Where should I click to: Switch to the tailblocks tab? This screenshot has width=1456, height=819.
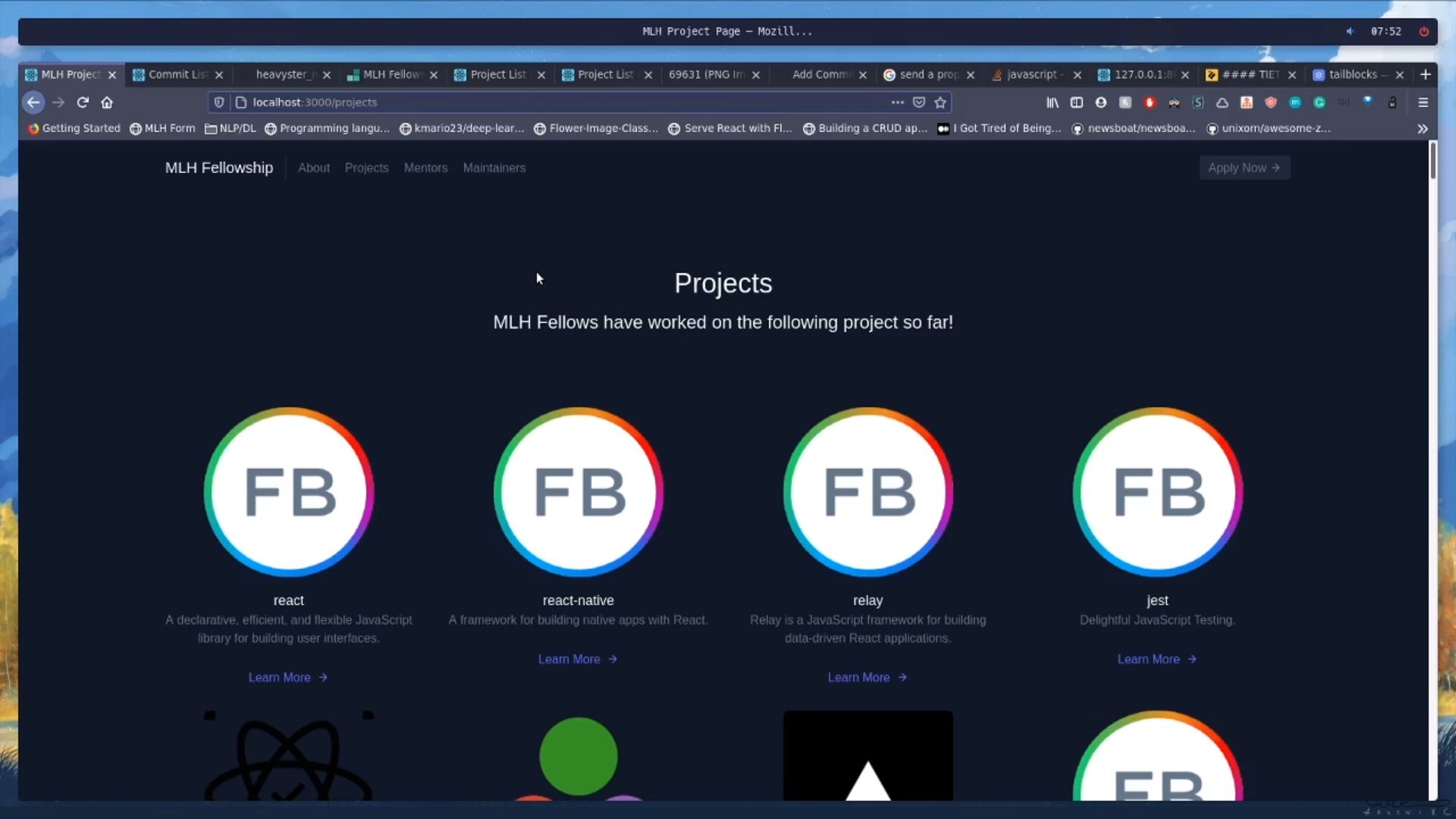pos(1352,74)
